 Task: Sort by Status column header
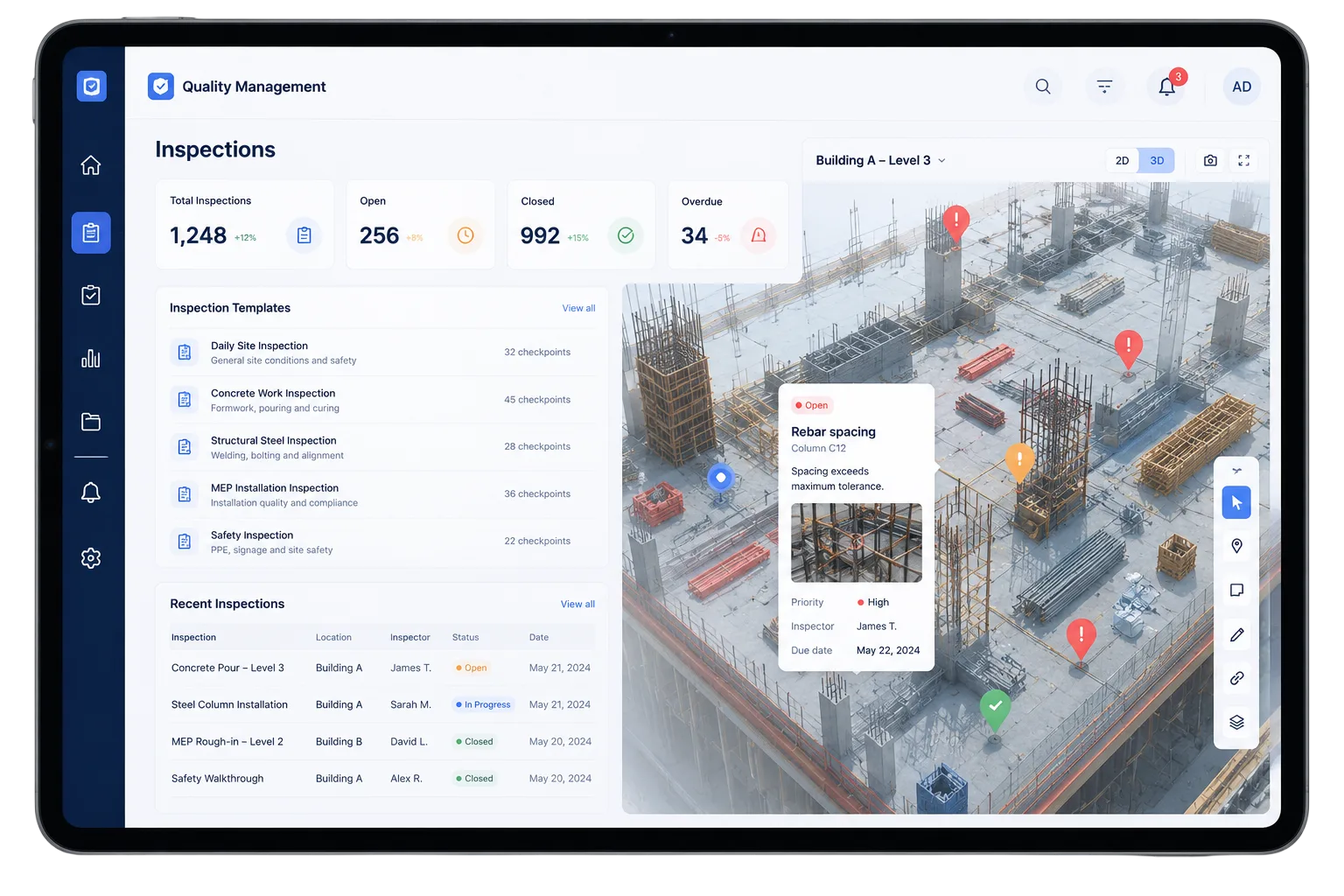[465, 638]
